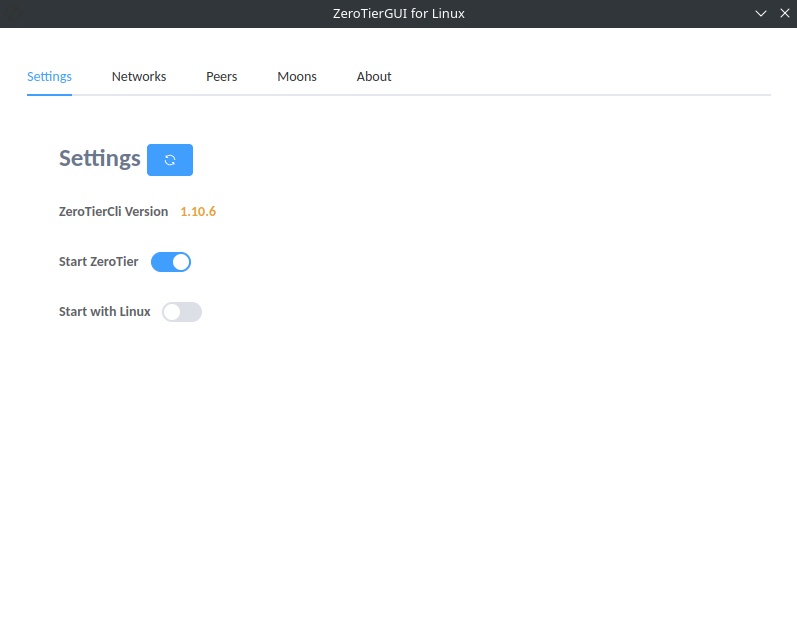This screenshot has height=625, width=797.
Task: Select the Settings tab
Action: click(49, 76)
